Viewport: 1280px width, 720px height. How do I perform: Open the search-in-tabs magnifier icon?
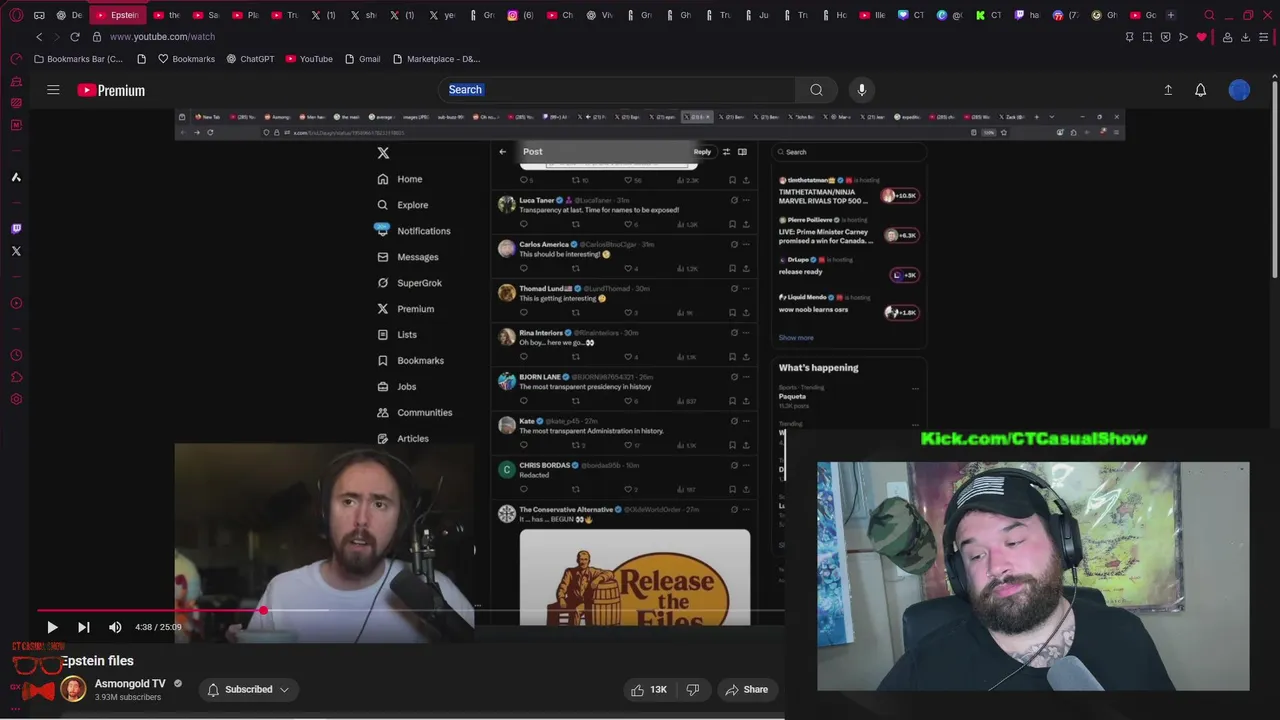[x=1209, y=15]
